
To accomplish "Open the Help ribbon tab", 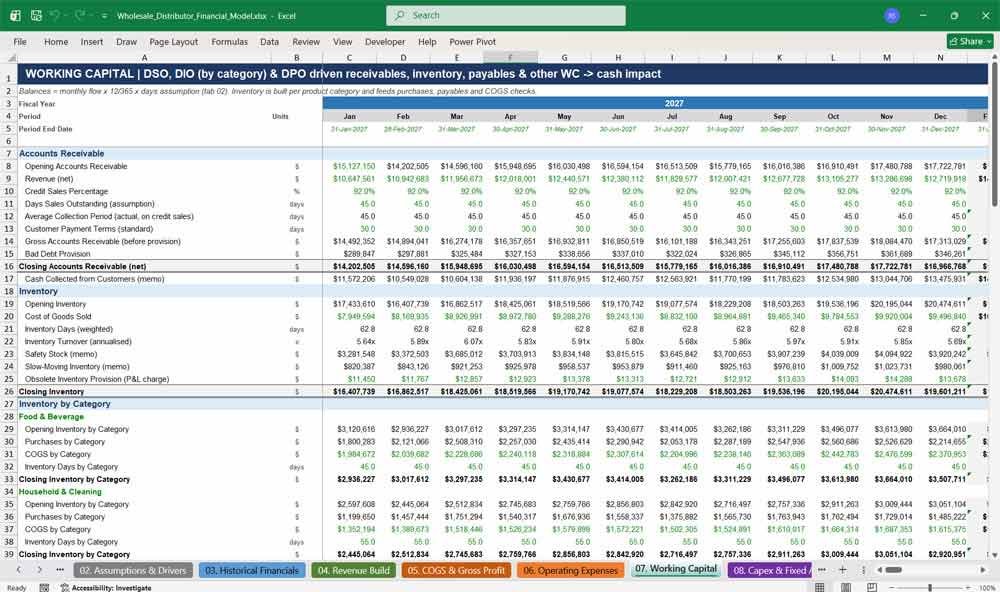I will [x=427, y=41].
